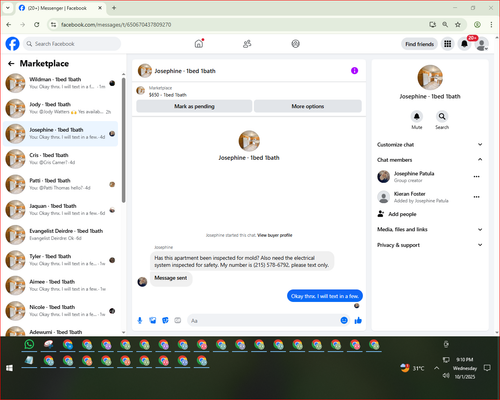Open Nicole - 1bed 1bath conversation
This screenshot has height=400, width=500.
pos(61,311)
